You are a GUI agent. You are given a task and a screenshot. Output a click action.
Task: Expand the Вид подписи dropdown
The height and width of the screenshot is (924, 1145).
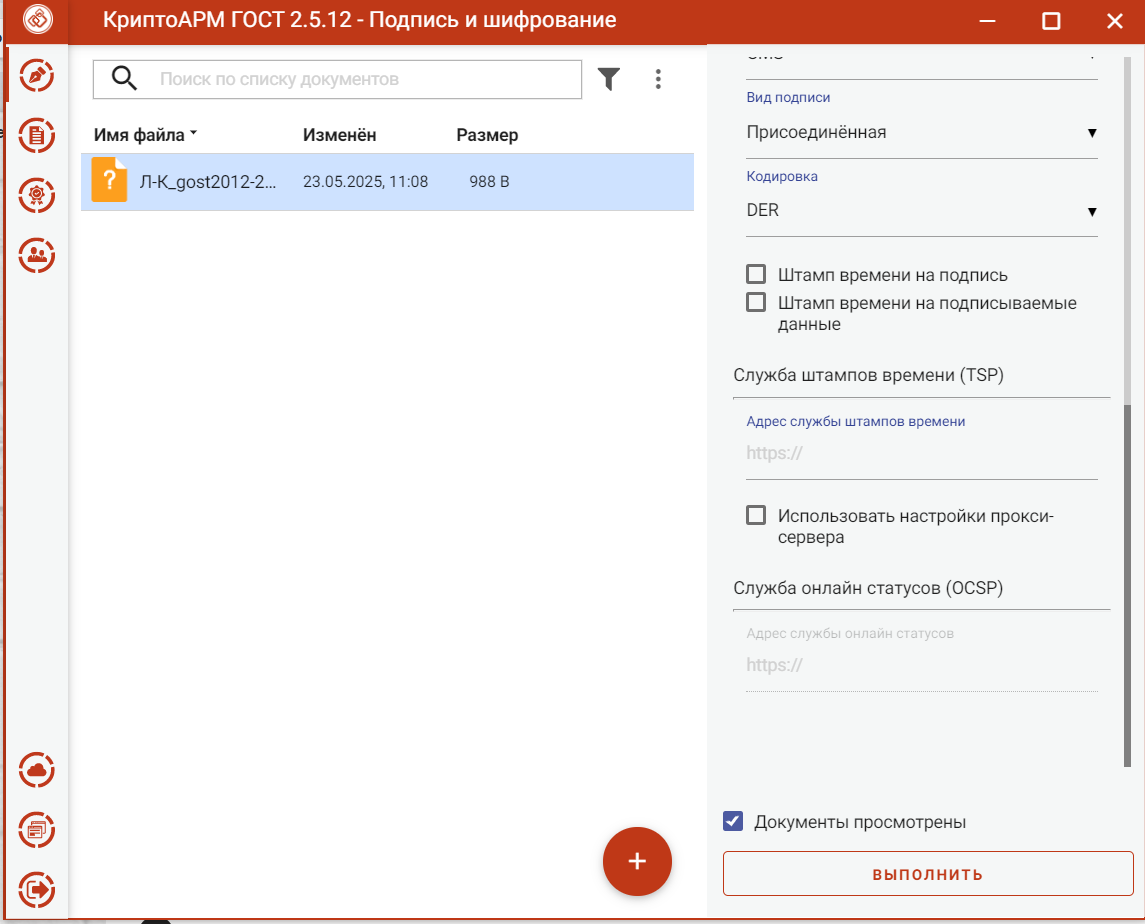coord(922,132)
